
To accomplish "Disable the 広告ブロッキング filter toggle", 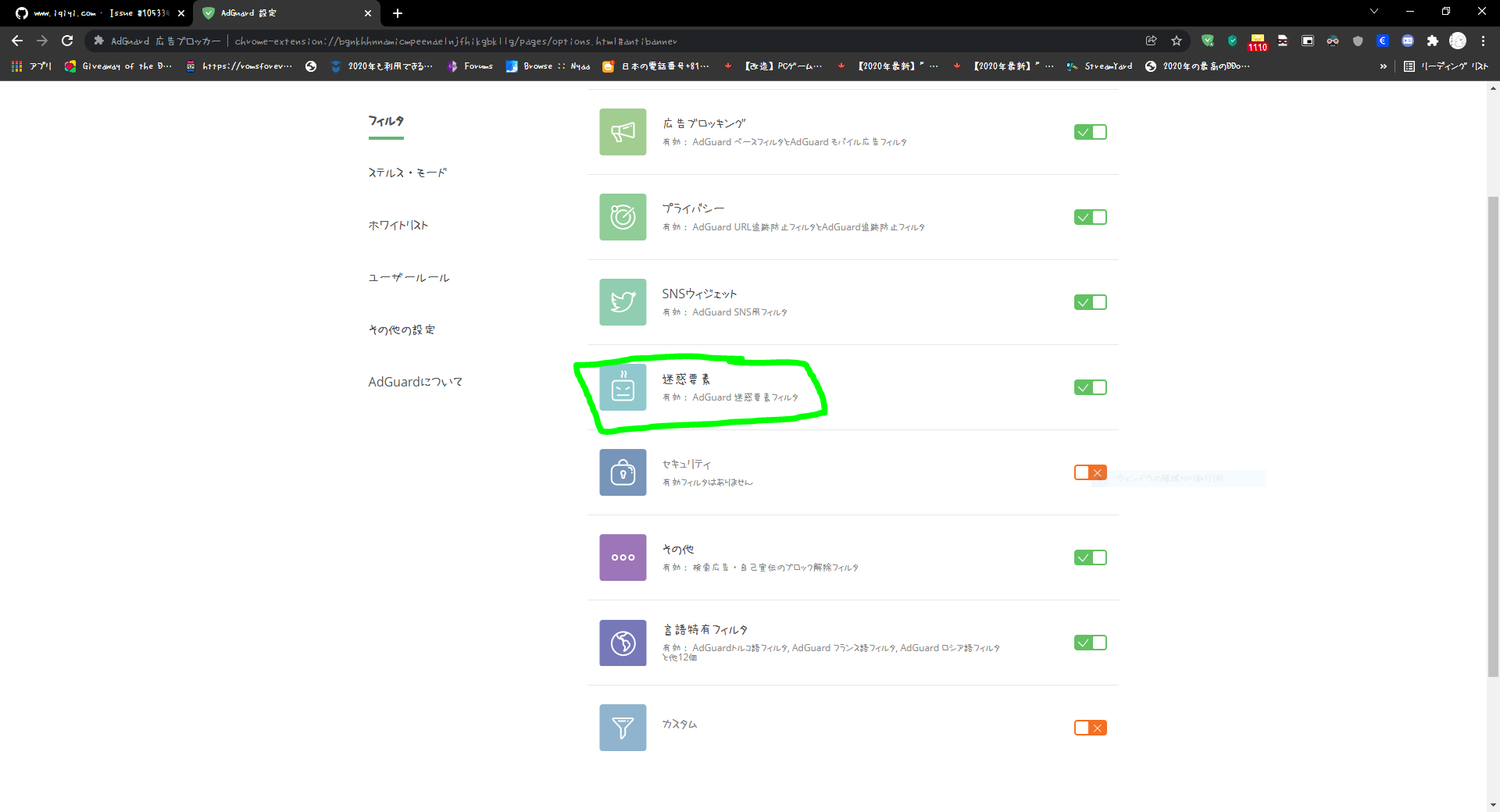I will (x=1091, y=132).
